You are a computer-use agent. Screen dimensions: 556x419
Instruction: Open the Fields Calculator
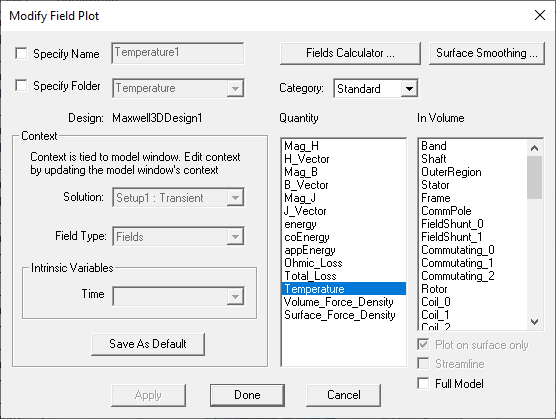[x=350, y=53]
